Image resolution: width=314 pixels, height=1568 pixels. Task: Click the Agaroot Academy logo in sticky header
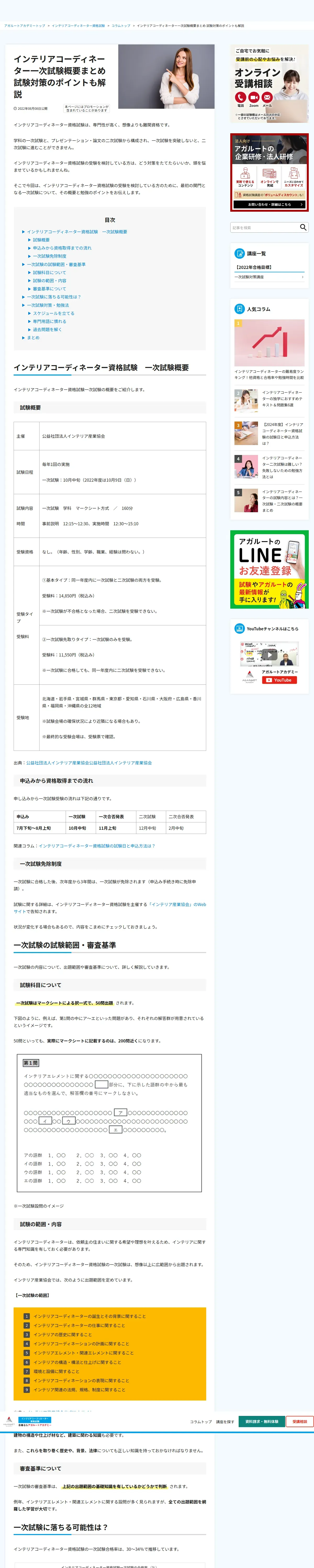pos(9,1421)
